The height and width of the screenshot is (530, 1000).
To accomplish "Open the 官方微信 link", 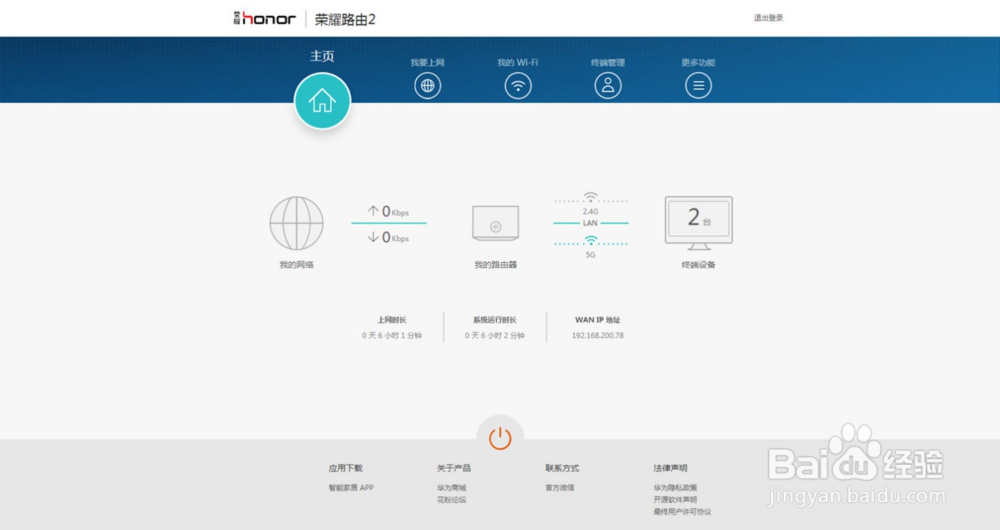I will tap(560, 488).
